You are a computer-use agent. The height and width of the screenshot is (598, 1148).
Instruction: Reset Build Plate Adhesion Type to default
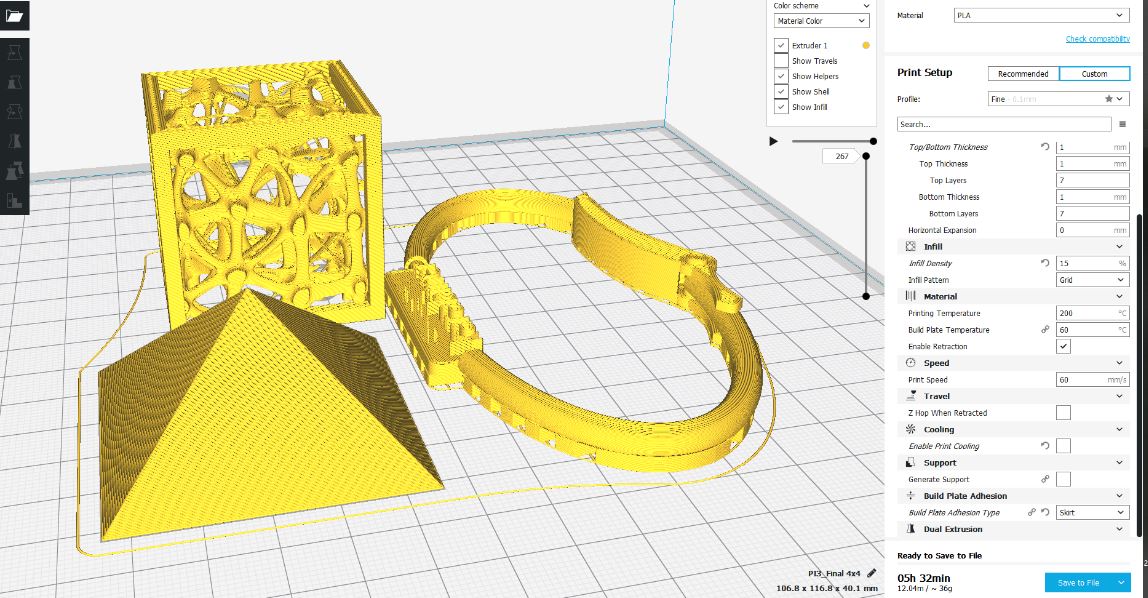click(x=1045, y=512)
